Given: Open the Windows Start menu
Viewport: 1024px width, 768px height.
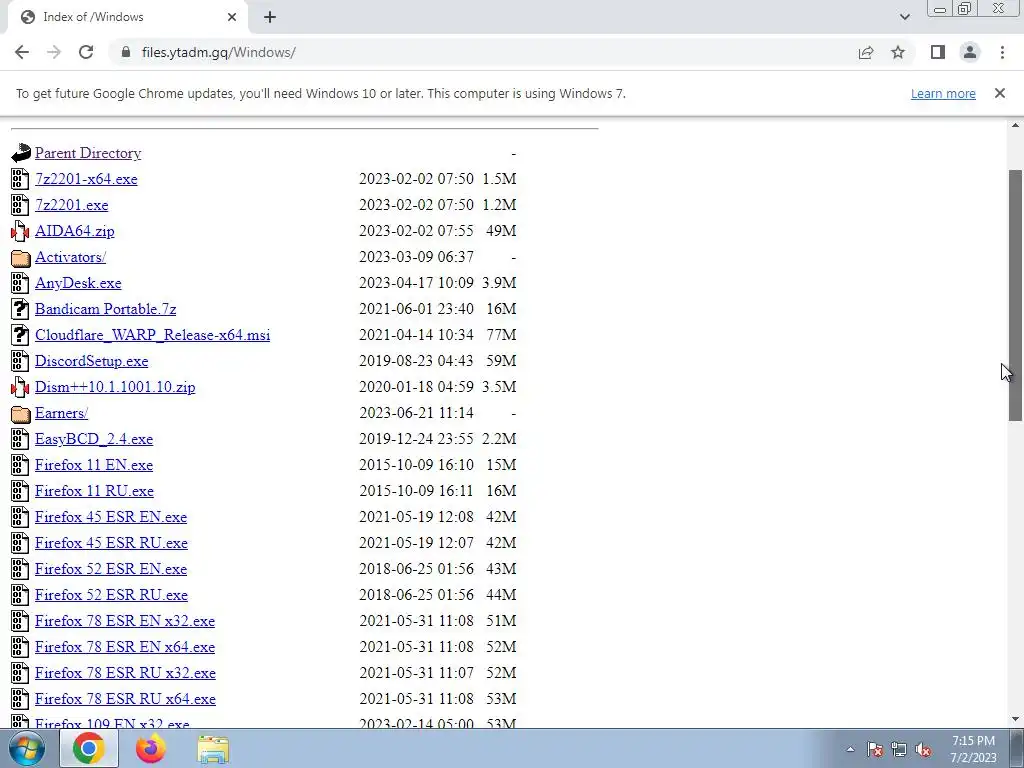Looking at the screenshot, I should [27, 748].
